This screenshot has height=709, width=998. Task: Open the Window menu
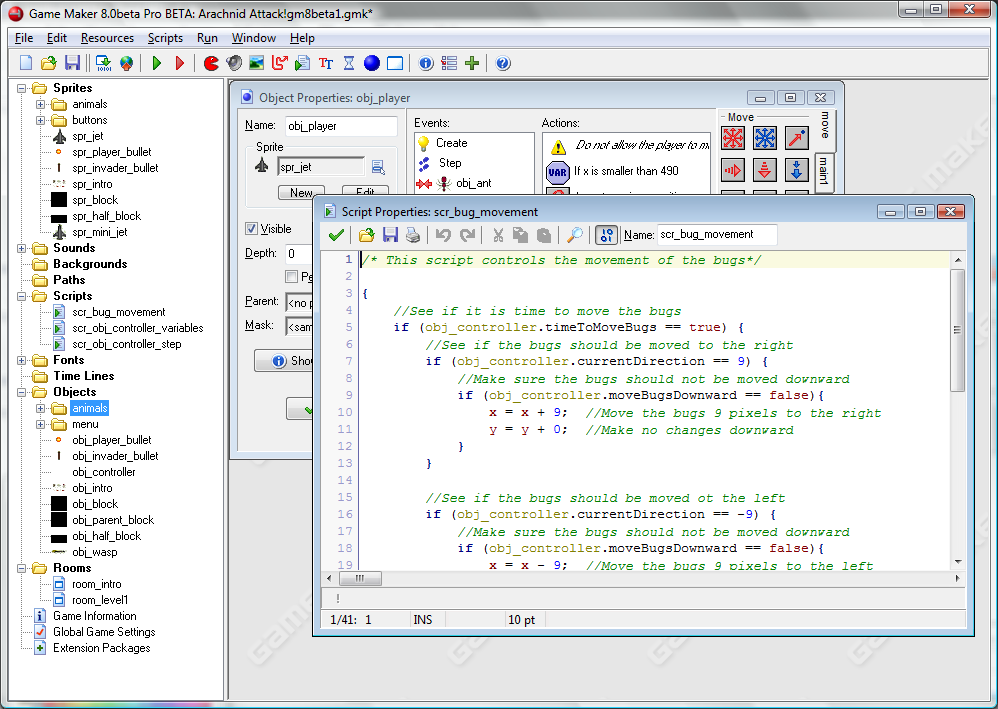pyautogui.click(x=253, y=38)
